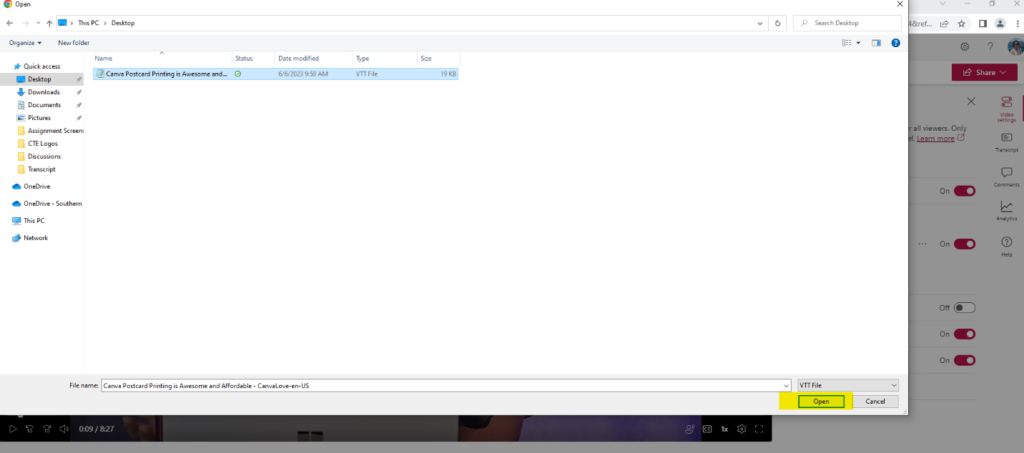
Task: Open the view options dropdown arrow
Action: [x=858, y=43]
